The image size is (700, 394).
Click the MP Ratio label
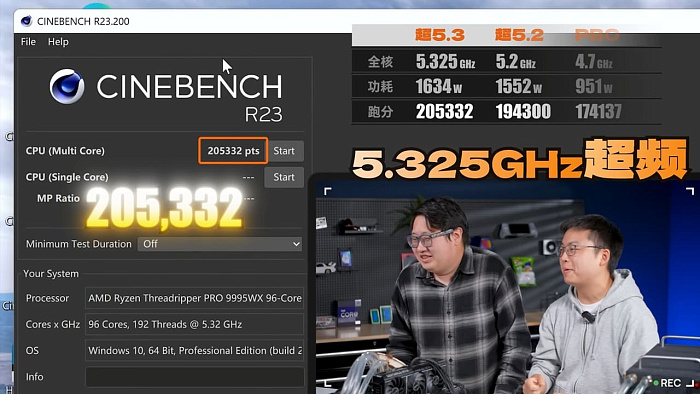tap(58, 198)
